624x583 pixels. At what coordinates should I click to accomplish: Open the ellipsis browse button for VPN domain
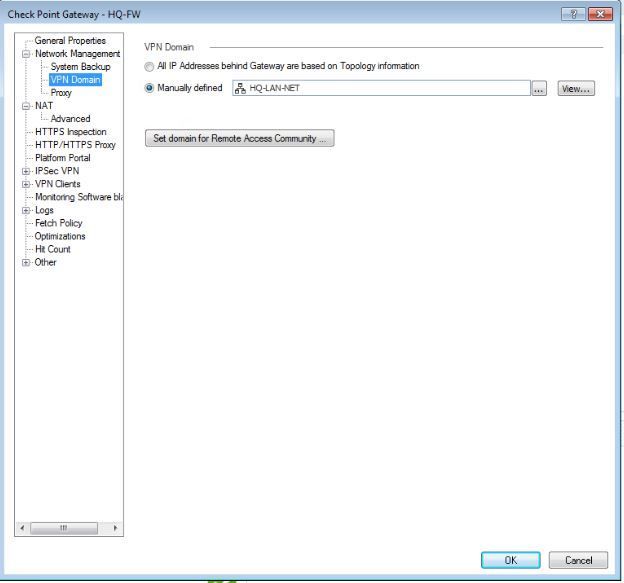(538, 89)
